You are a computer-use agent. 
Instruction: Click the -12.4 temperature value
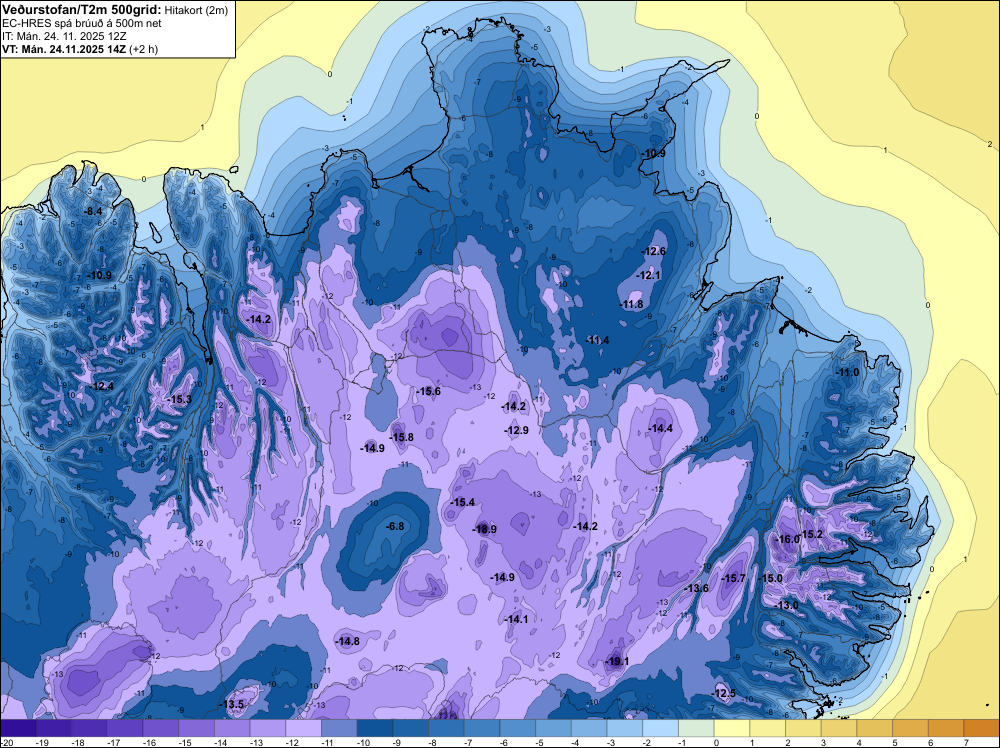tap(102, 386)
